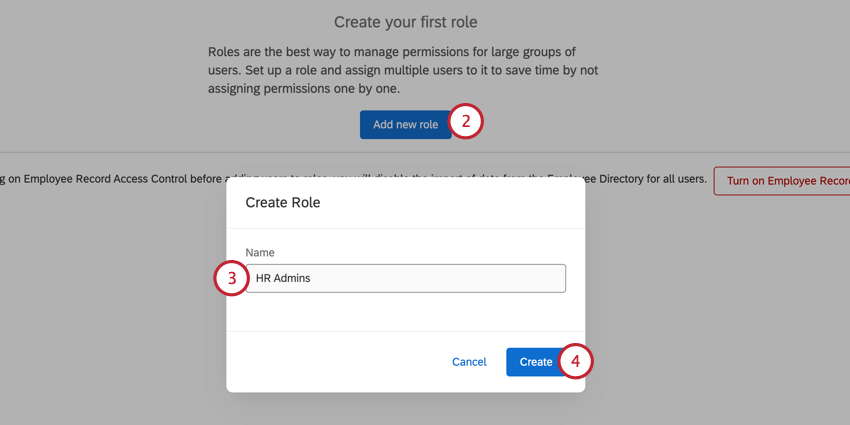Click 'Employee Directory for all users' text

coord(640,180)
